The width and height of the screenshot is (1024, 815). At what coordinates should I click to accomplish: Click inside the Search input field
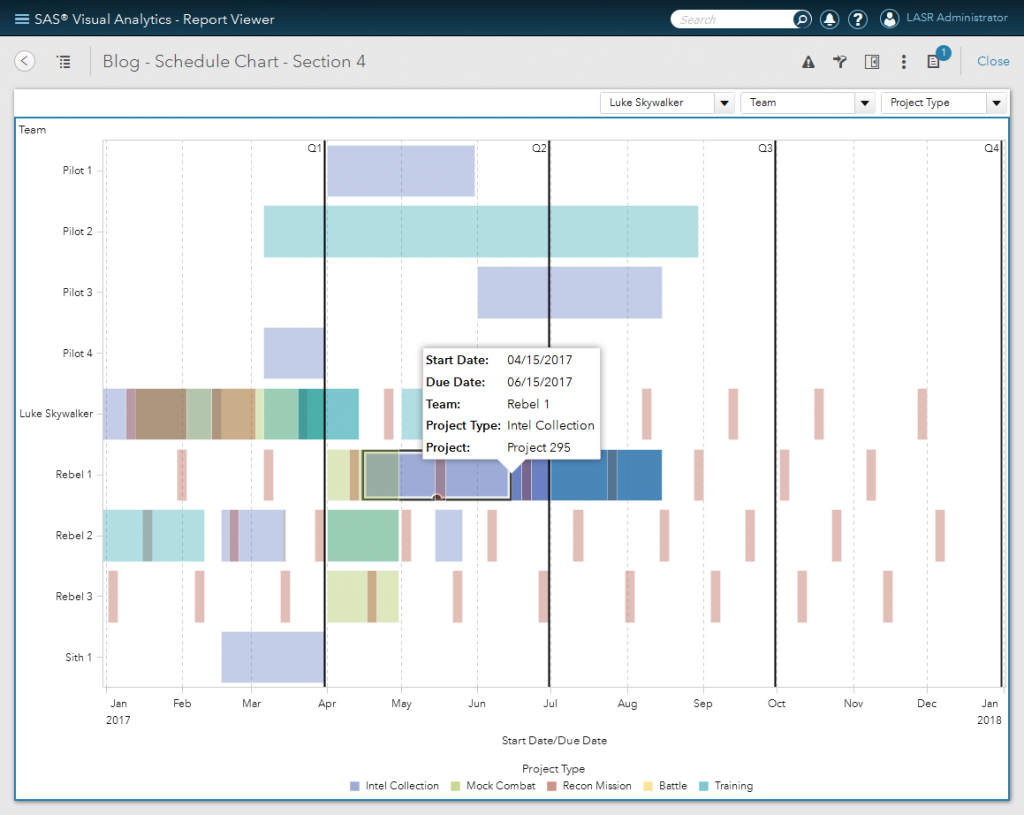(x=740, y=18)
